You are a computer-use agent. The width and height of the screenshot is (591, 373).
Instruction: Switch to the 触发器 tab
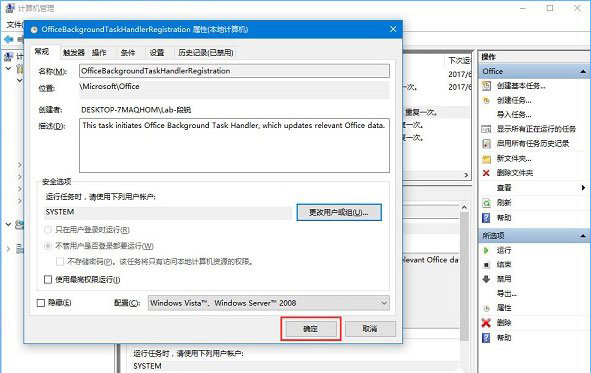(x=74, y=53)
